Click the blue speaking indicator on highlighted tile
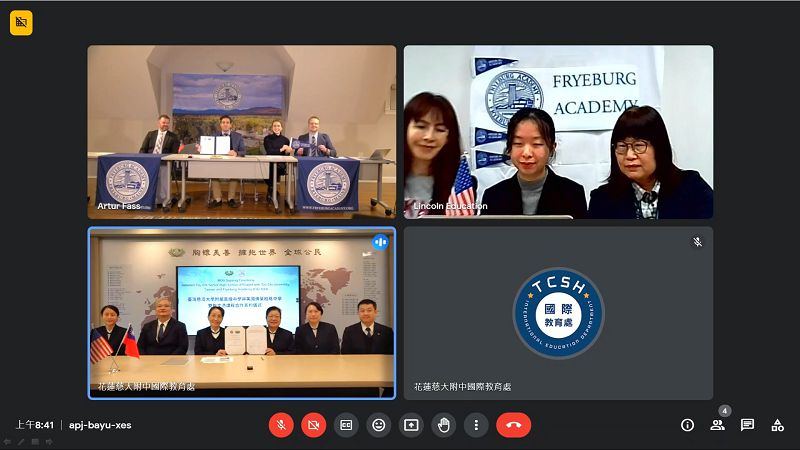 pos(380,242)
